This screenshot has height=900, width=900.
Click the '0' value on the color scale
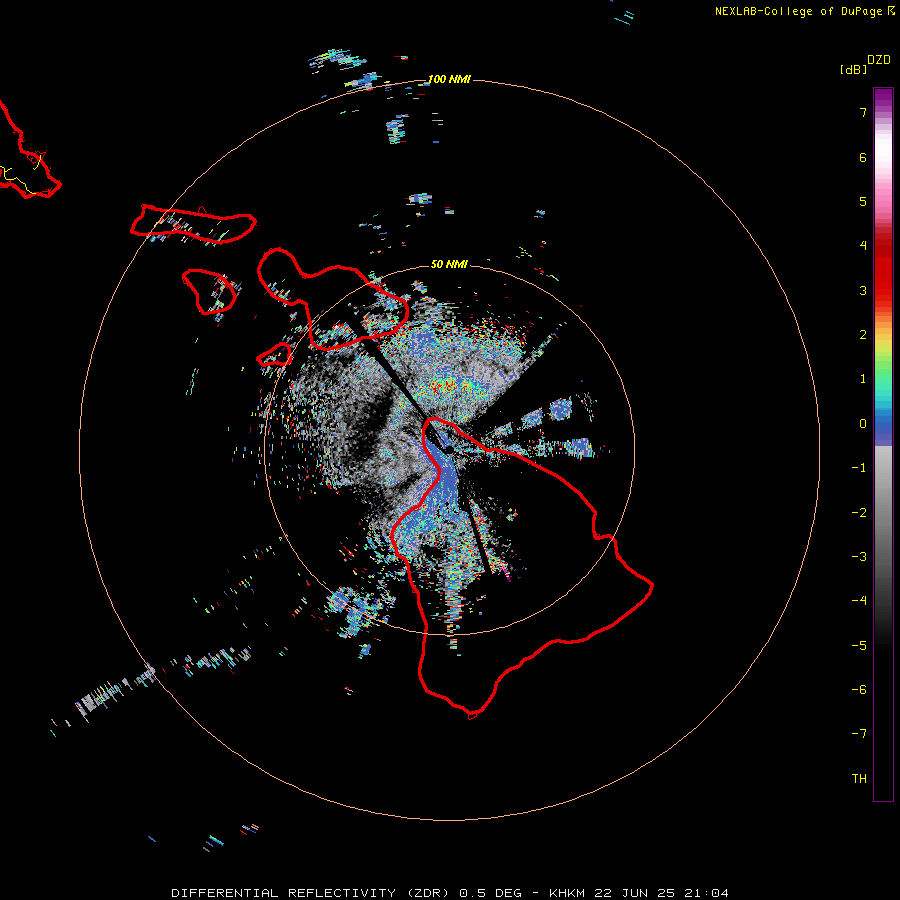pyautogui.click(x=863, y=424)
